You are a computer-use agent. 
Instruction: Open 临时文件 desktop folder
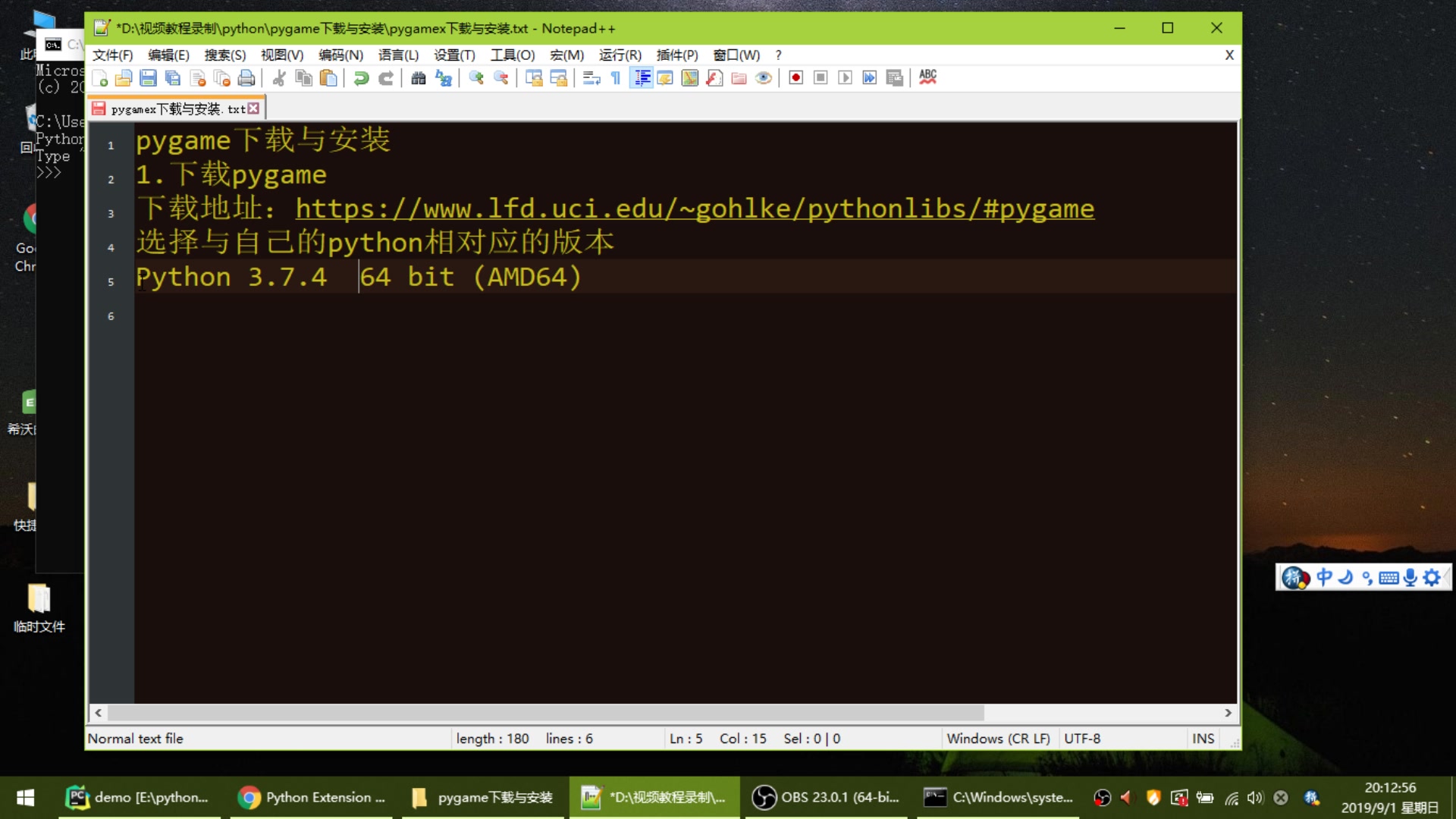coord(39,608)
